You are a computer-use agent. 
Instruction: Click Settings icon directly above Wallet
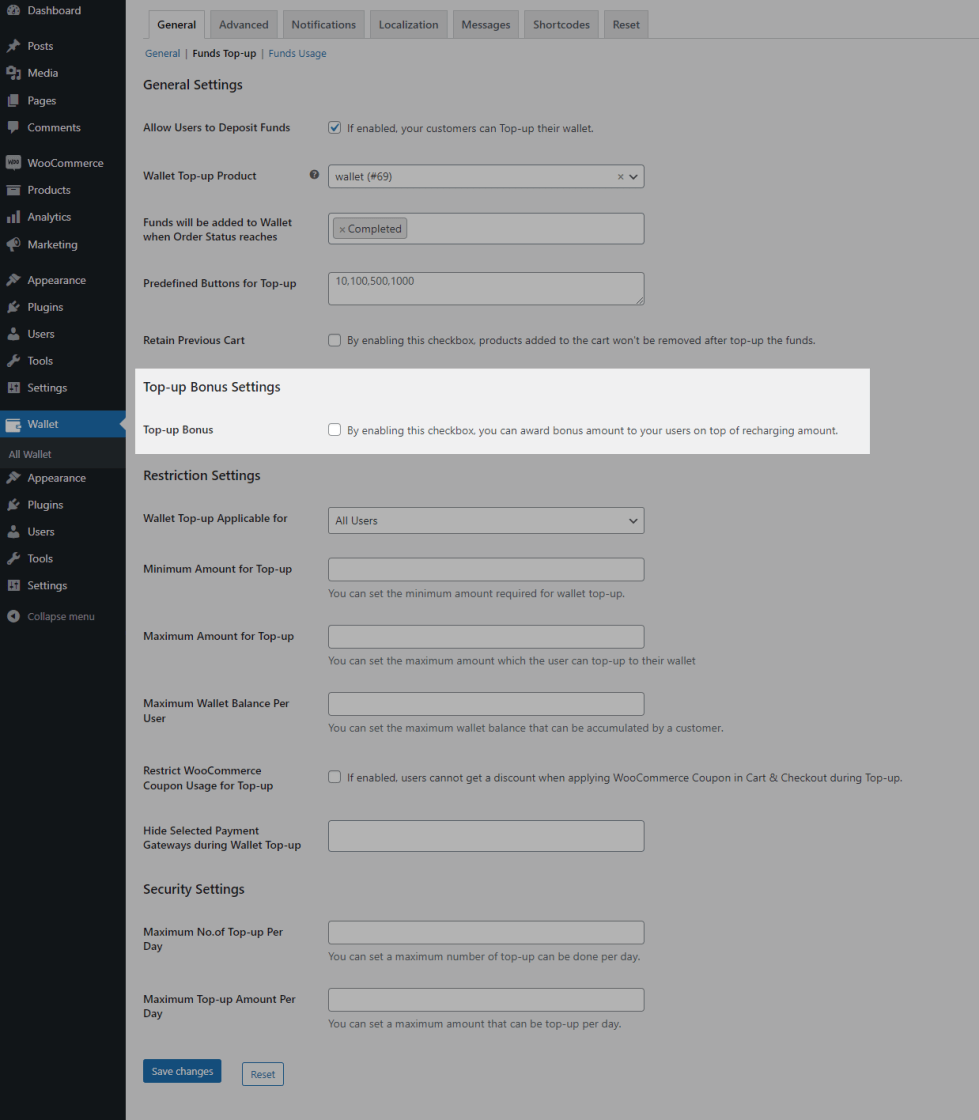pos(14,388)
